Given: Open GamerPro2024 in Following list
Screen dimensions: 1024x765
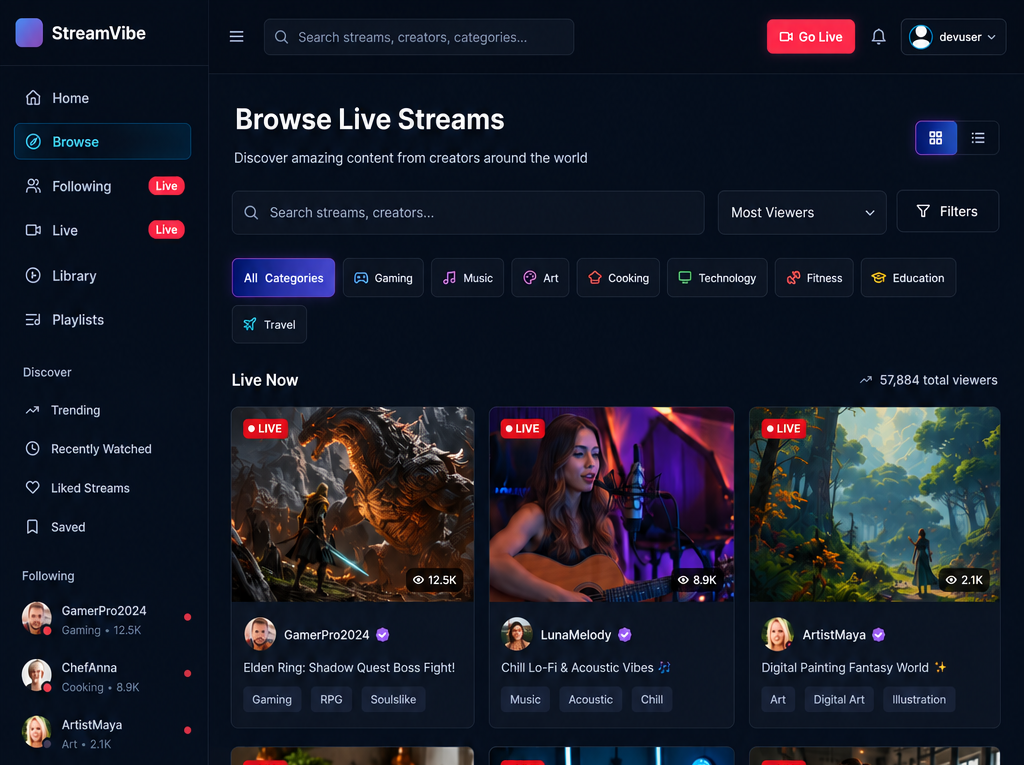Looking at the screenshot, I should point(106,619).
